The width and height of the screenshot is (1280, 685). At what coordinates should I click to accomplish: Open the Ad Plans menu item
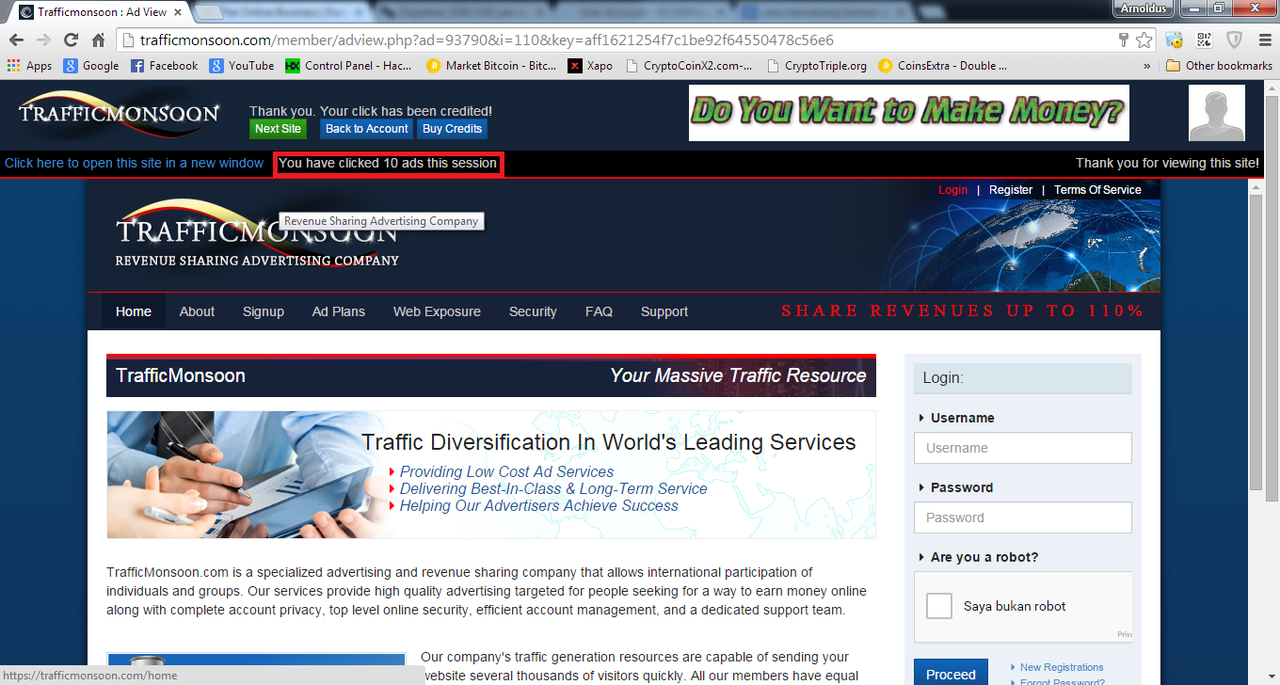339,312
